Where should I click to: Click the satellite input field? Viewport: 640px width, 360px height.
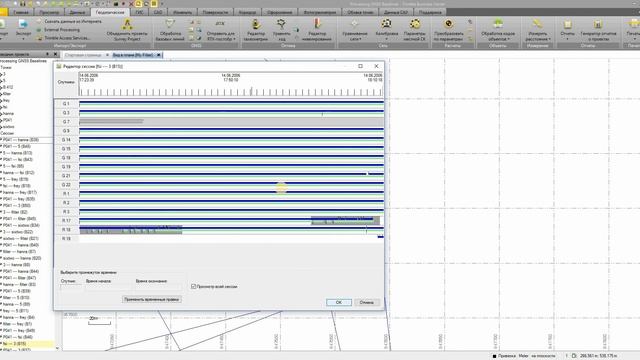(x=71, y=287)
